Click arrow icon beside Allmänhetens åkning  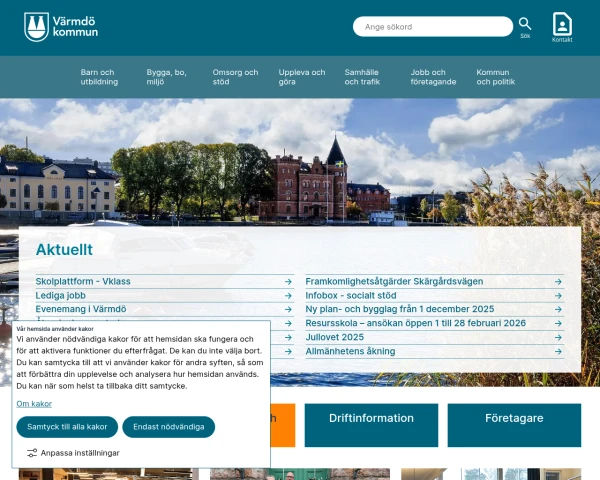coord(558,351)
